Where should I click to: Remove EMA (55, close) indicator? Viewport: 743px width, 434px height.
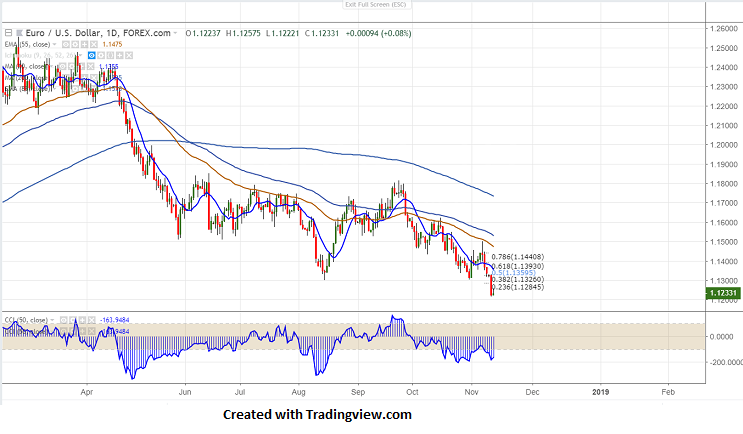pyautogui.click(x=94, y=45)
